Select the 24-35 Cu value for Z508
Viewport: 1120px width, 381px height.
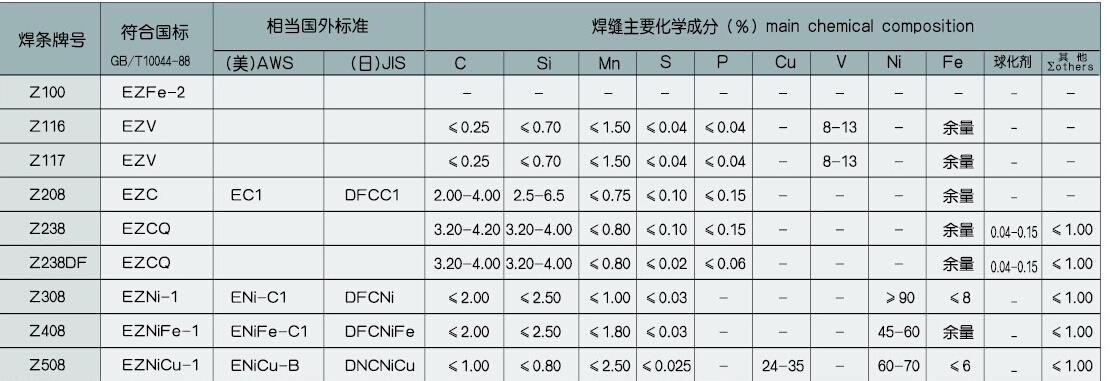[785, 366]
